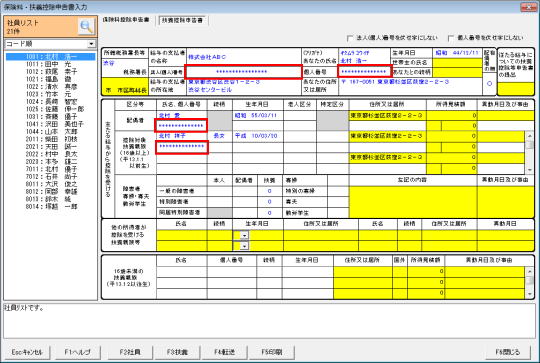
Task: Click the masked corporate number field
Action: [x=243, y=72]
